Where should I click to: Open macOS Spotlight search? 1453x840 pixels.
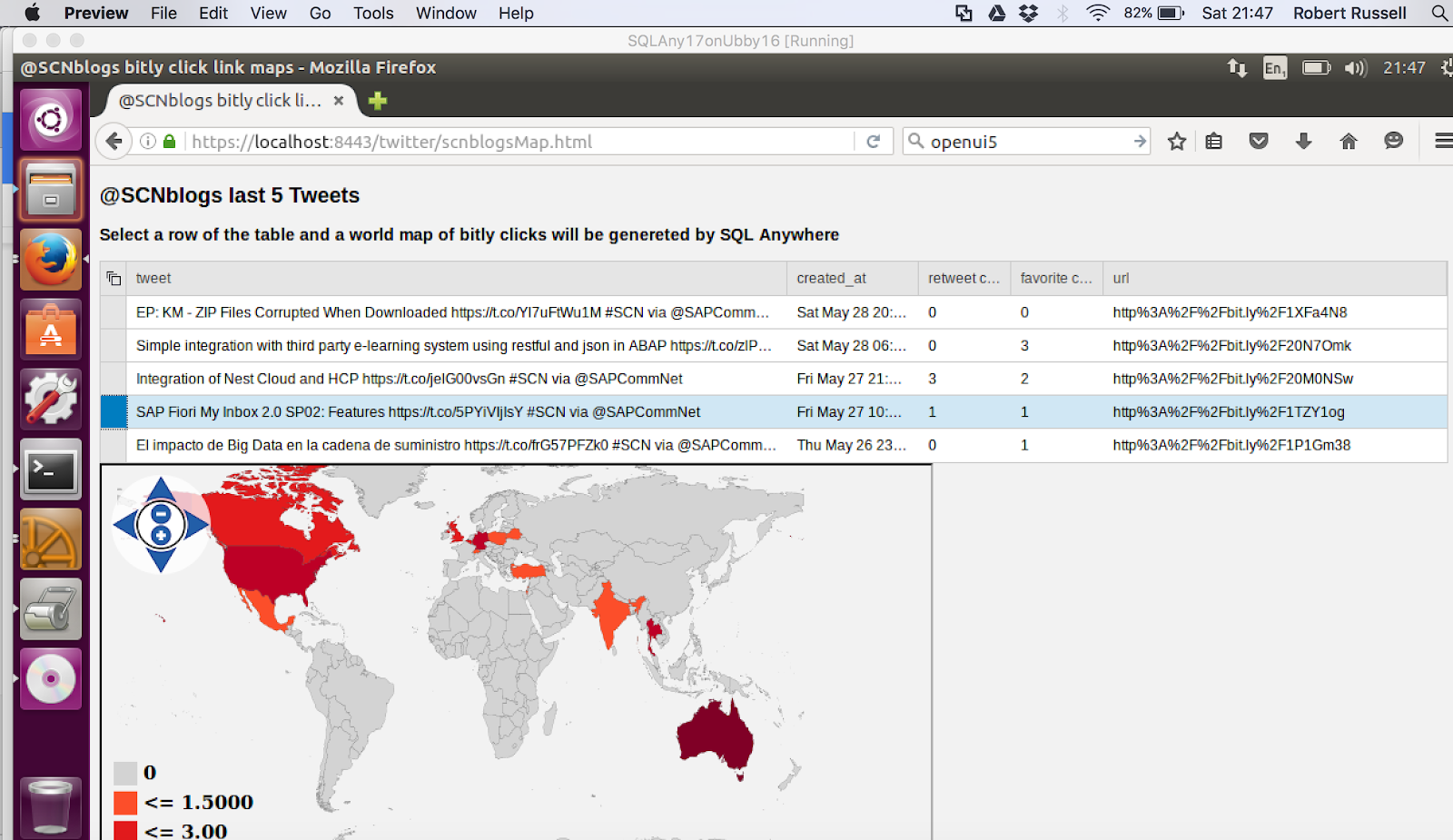(x=1438, y=13)
